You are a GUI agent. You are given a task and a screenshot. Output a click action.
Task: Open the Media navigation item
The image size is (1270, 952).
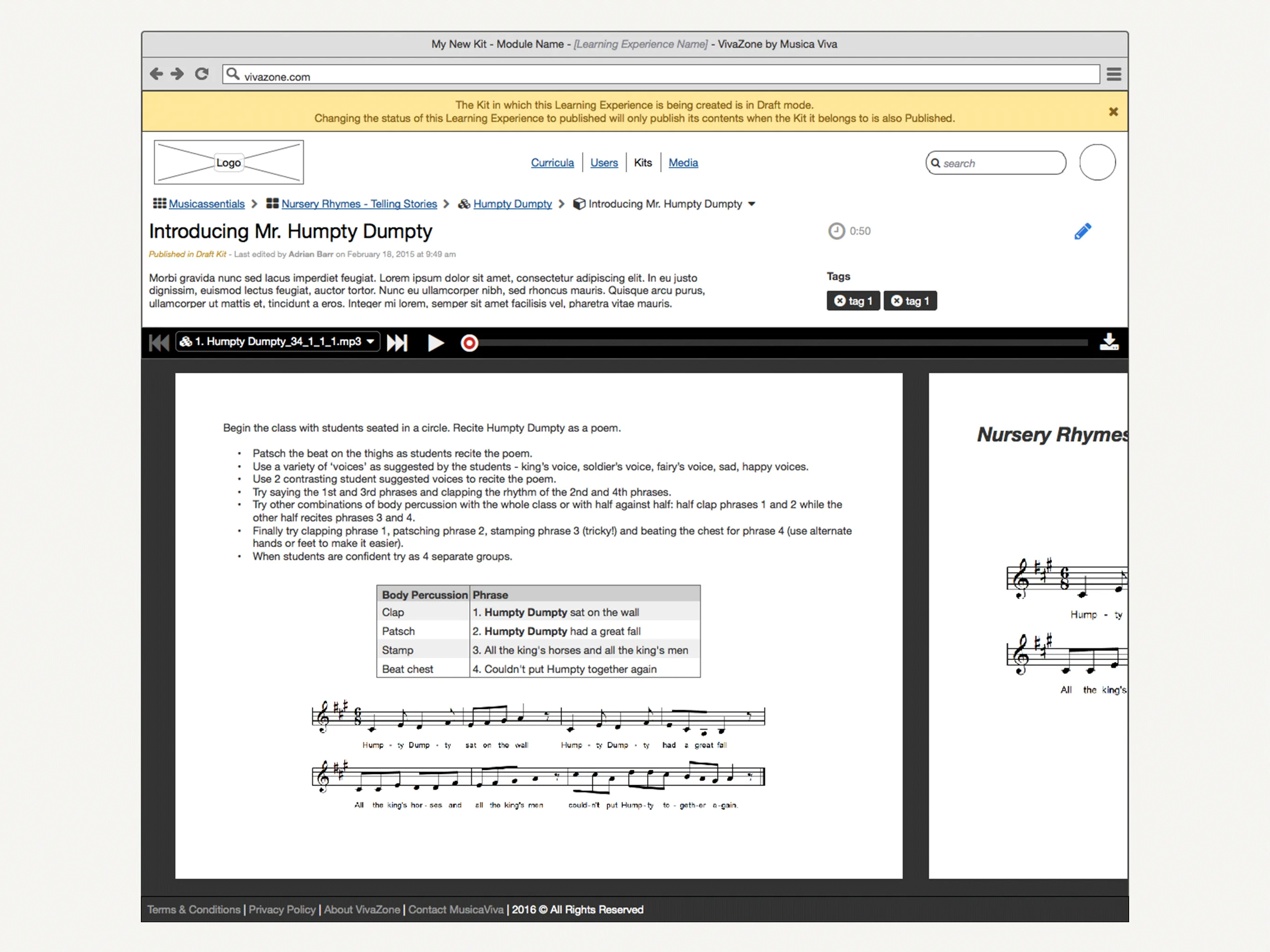[x=683, y=163]
